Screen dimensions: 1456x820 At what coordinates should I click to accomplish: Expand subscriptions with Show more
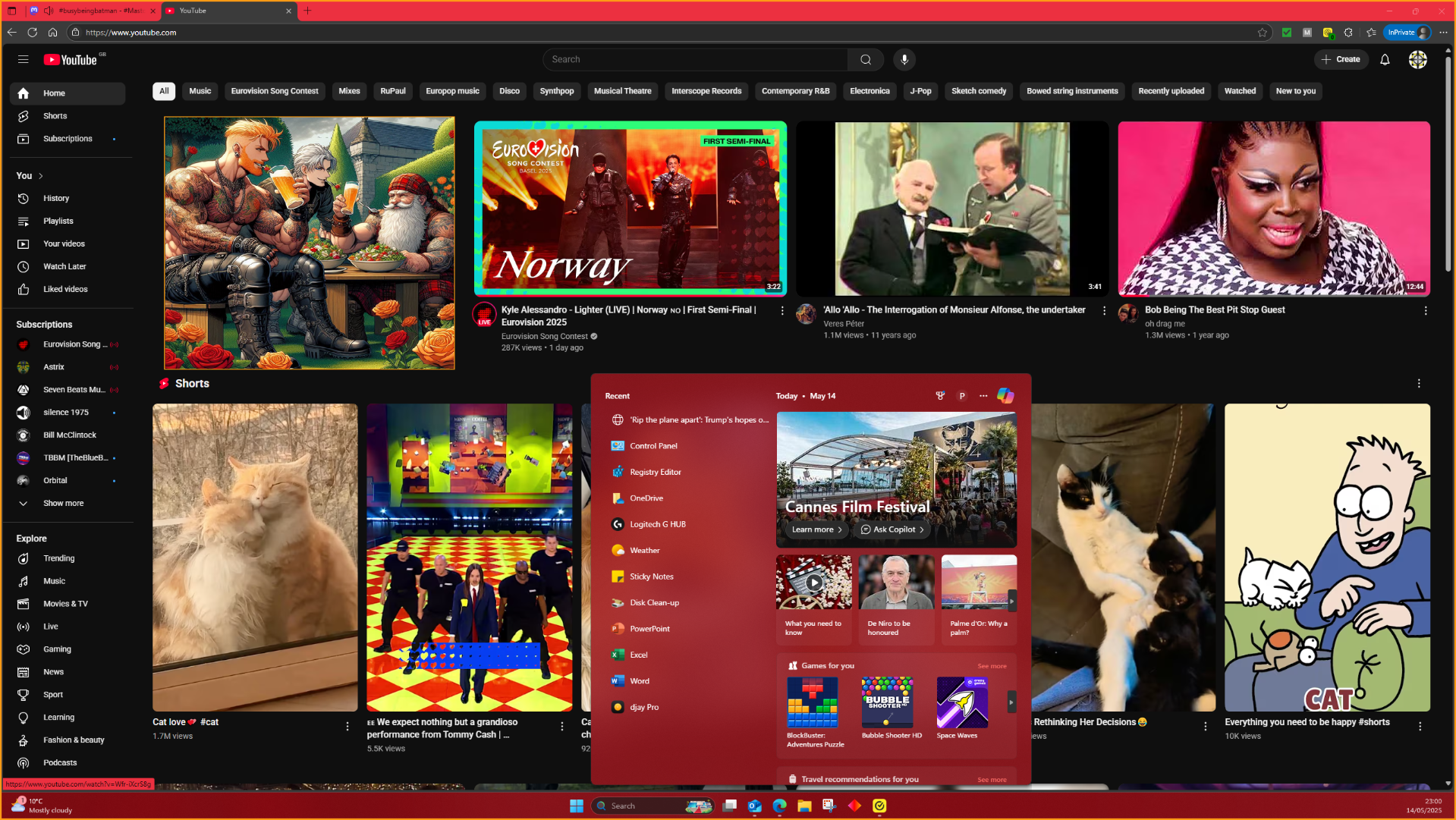68,503
